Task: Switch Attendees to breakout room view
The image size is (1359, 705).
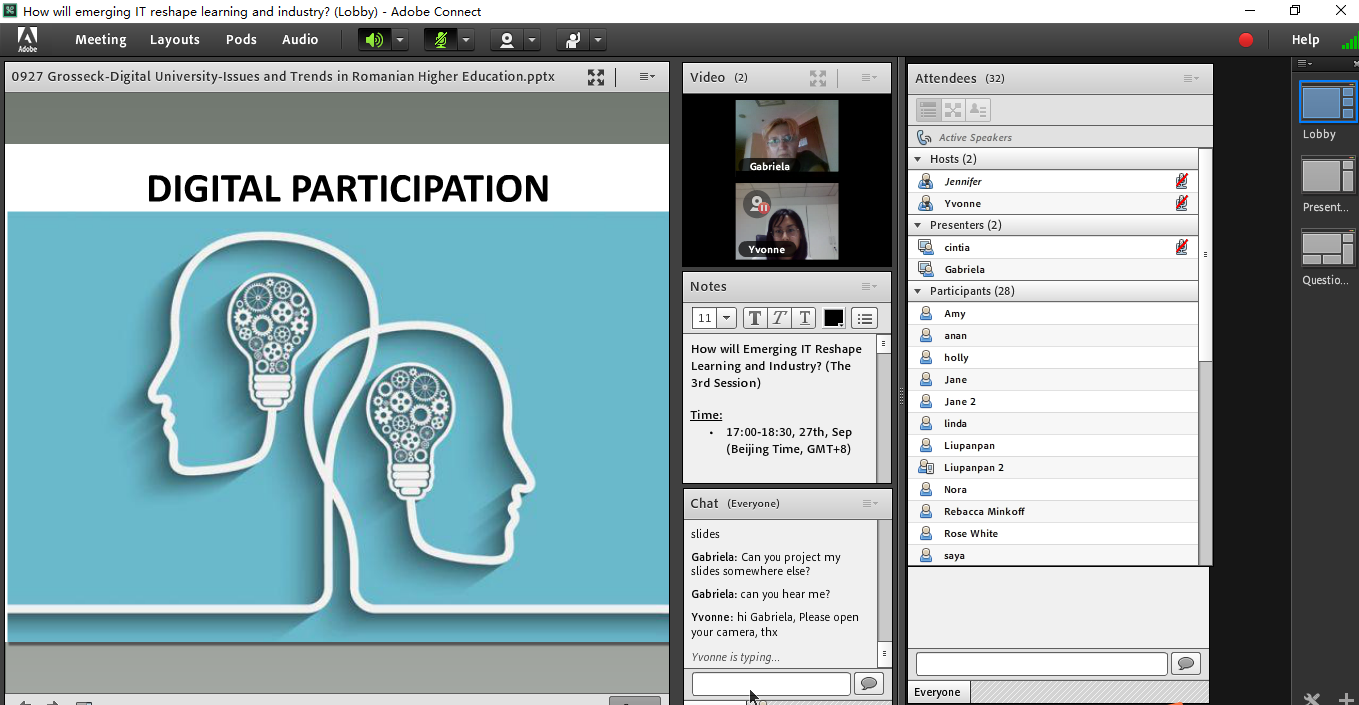Action: pyautogui.click(x=953, y=110)
